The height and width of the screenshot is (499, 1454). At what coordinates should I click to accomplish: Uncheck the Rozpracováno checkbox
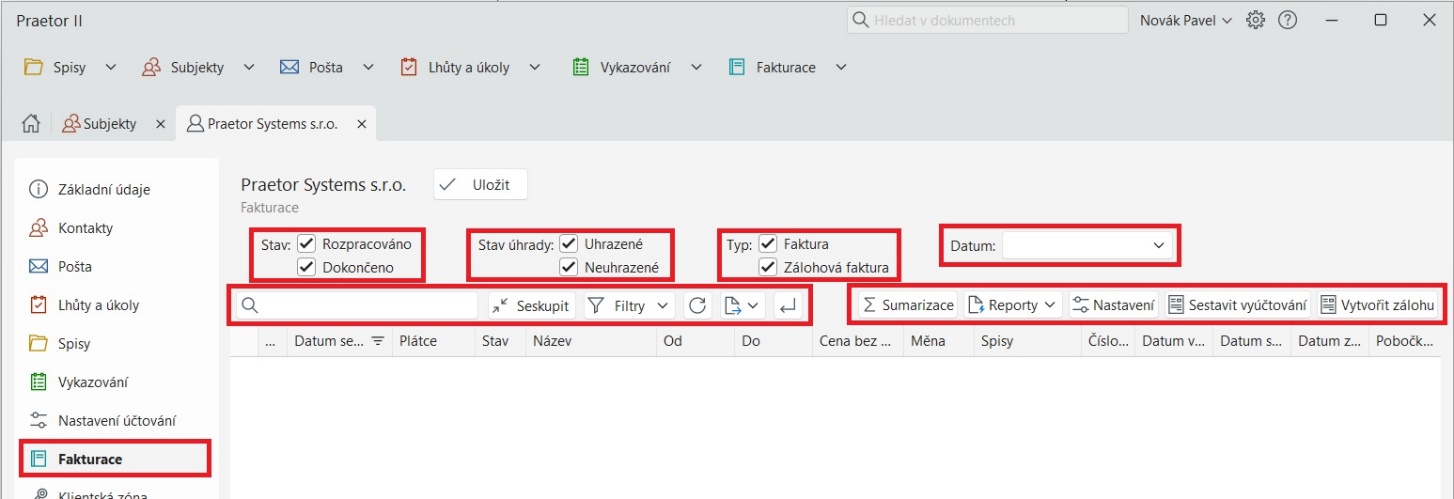[307, 244]
